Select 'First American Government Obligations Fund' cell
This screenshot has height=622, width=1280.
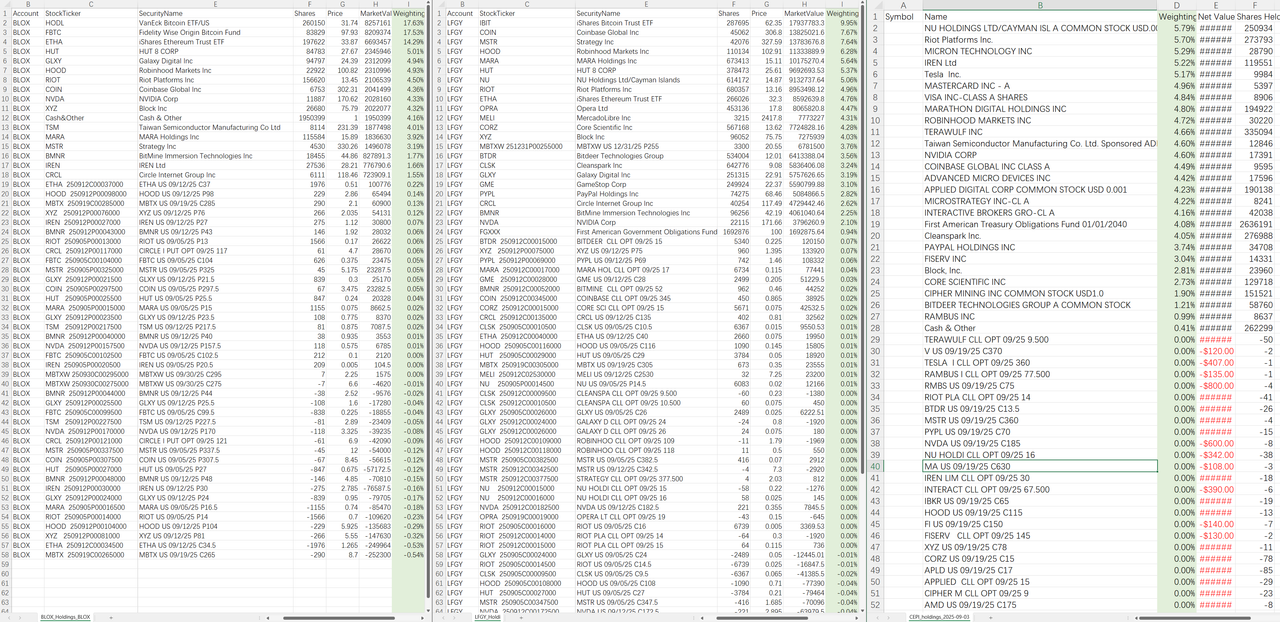(646, 232)
